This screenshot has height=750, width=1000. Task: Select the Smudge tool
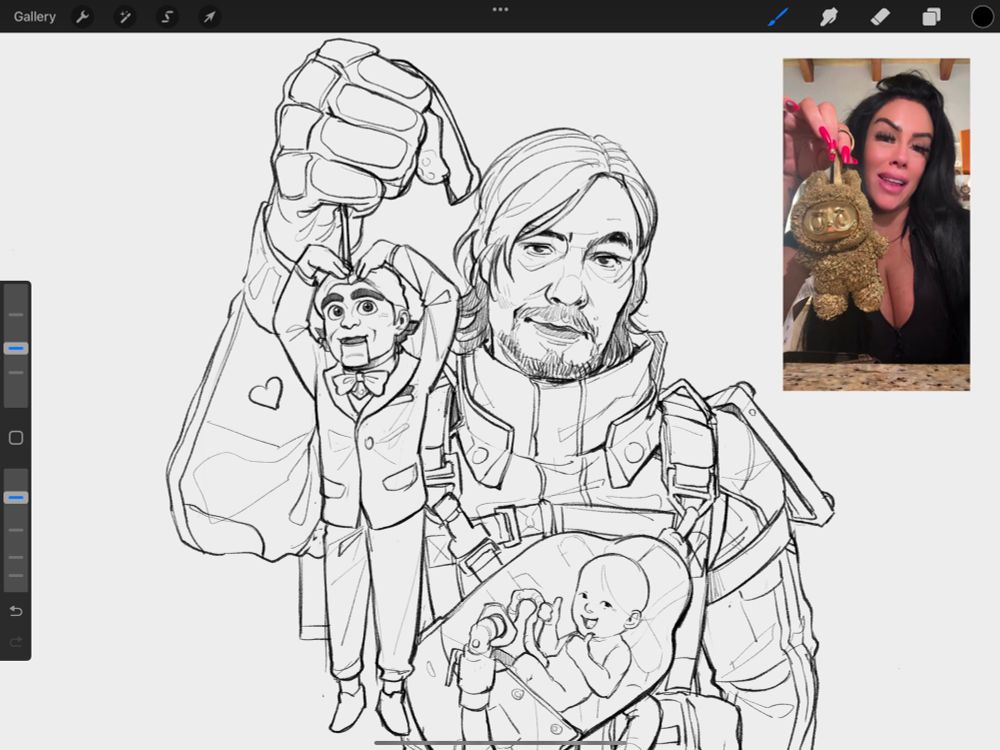coord(828,17)
